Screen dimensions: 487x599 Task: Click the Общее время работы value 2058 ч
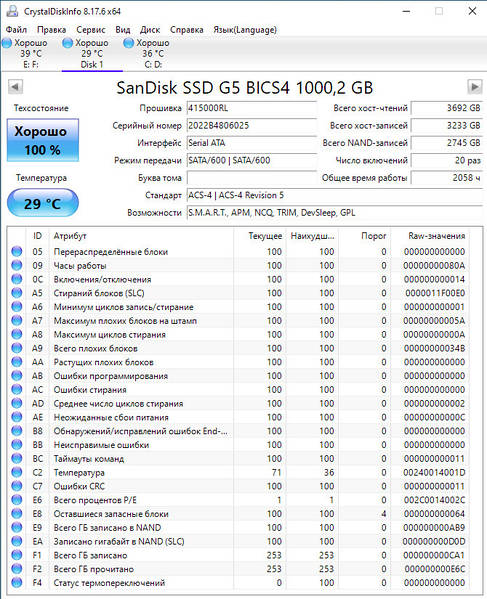coord(447,178)
